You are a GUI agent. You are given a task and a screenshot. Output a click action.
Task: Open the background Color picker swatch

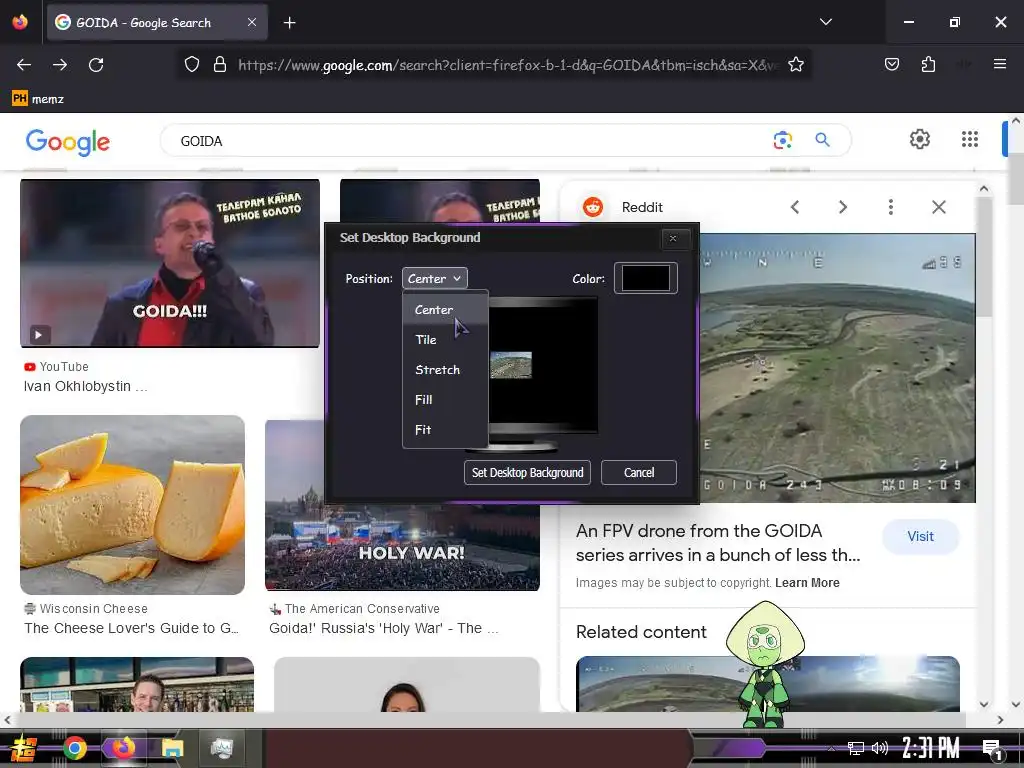pos(645,278)
